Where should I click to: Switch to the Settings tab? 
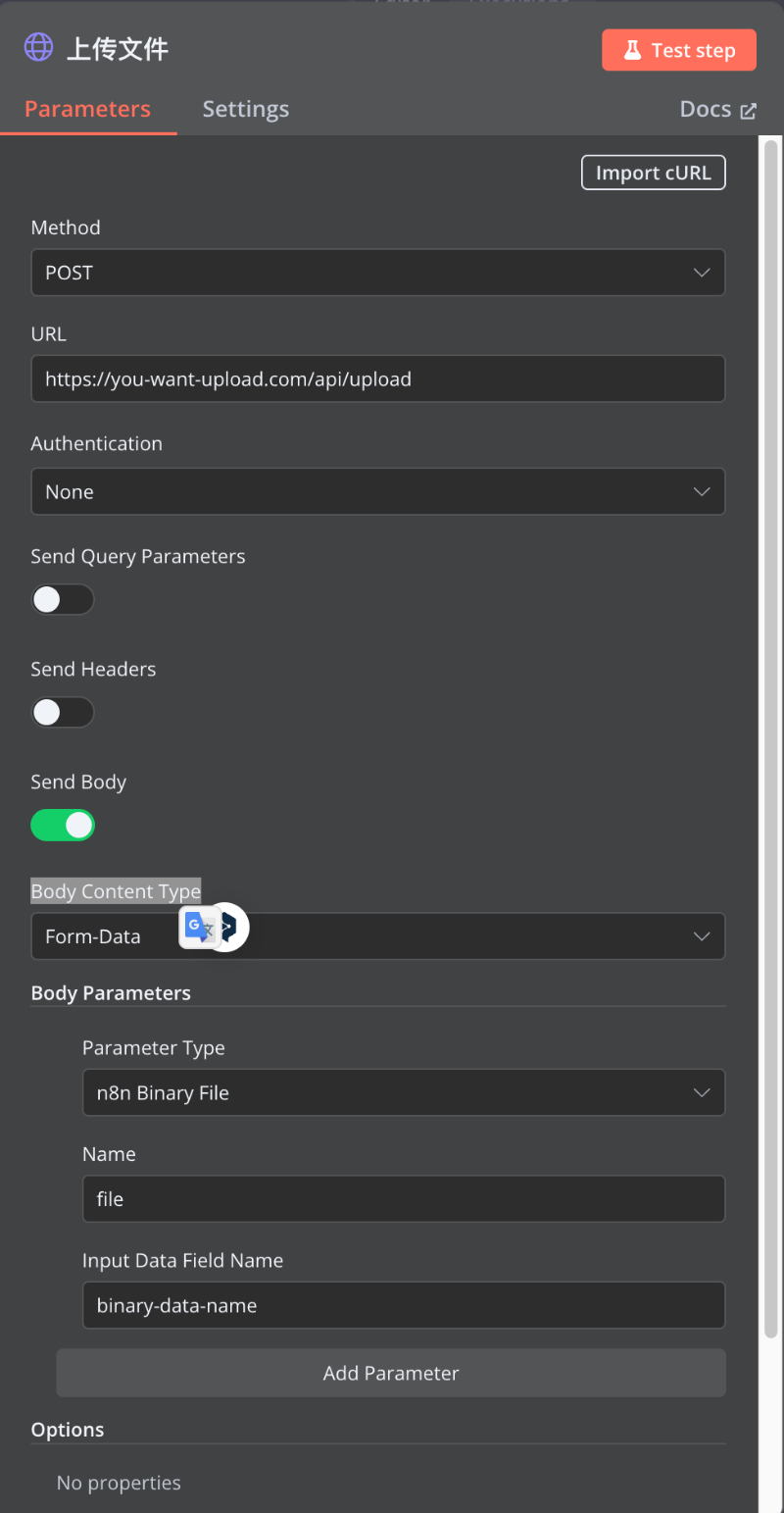pos(245,109)
